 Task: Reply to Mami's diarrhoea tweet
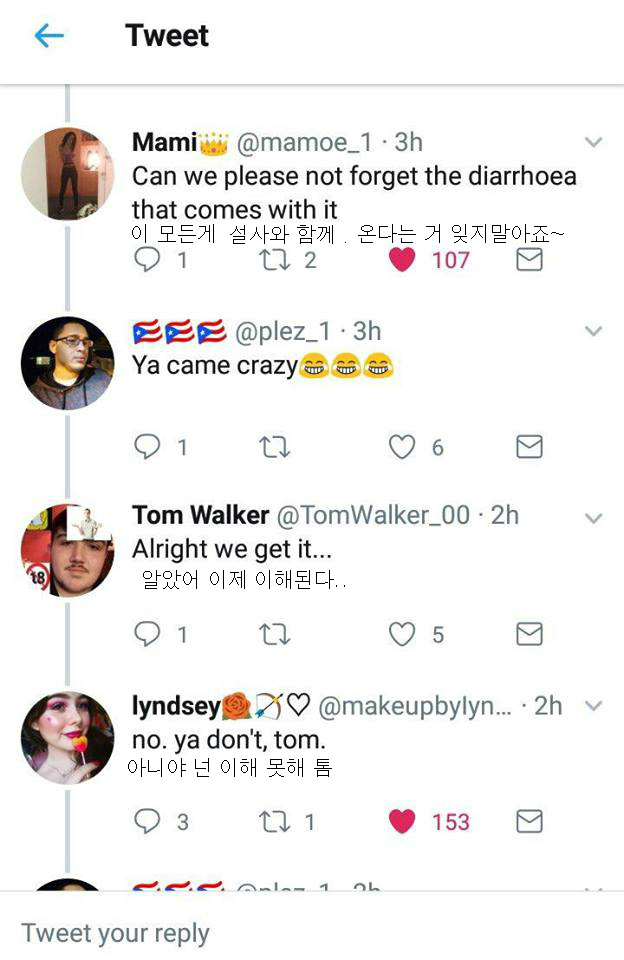[147, 260]
